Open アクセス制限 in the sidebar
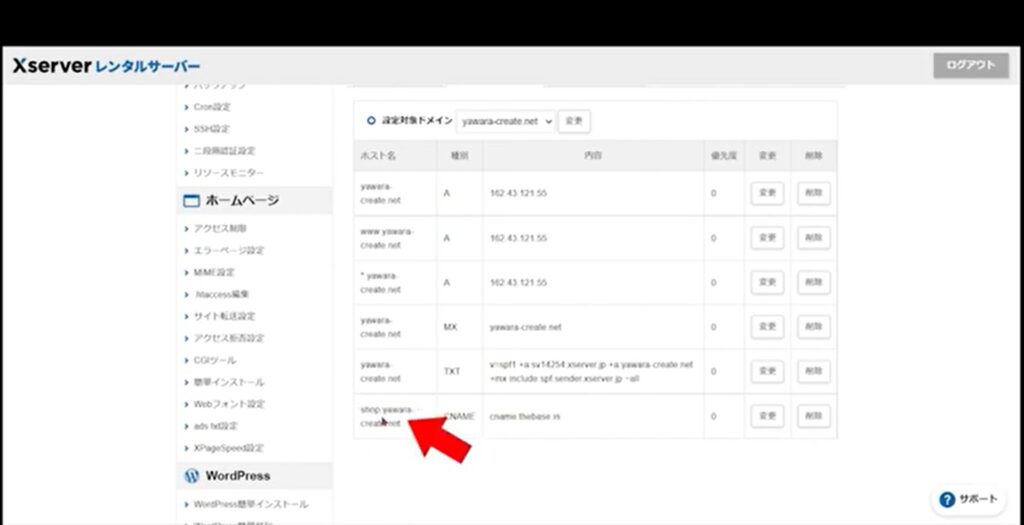1024x525 pixels. 220,229
